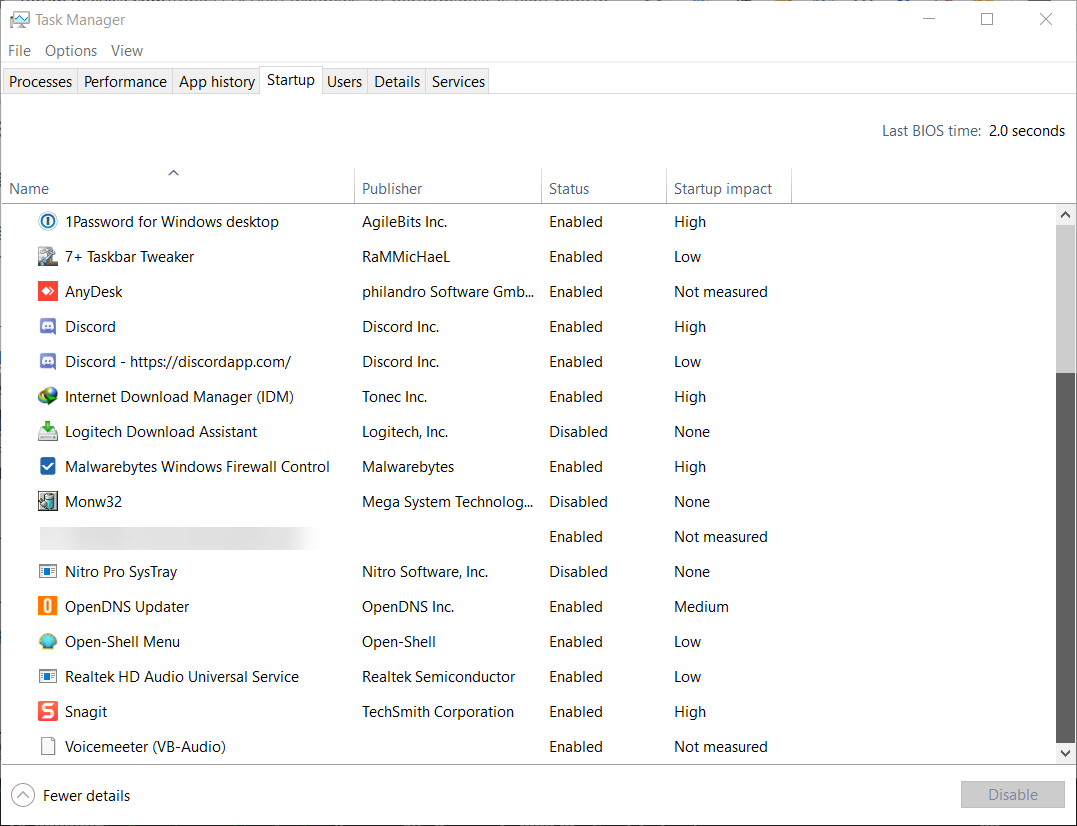Click the vertical scrollbar thumb
Screen dimensions: 1077x826
pos(1065,558)
